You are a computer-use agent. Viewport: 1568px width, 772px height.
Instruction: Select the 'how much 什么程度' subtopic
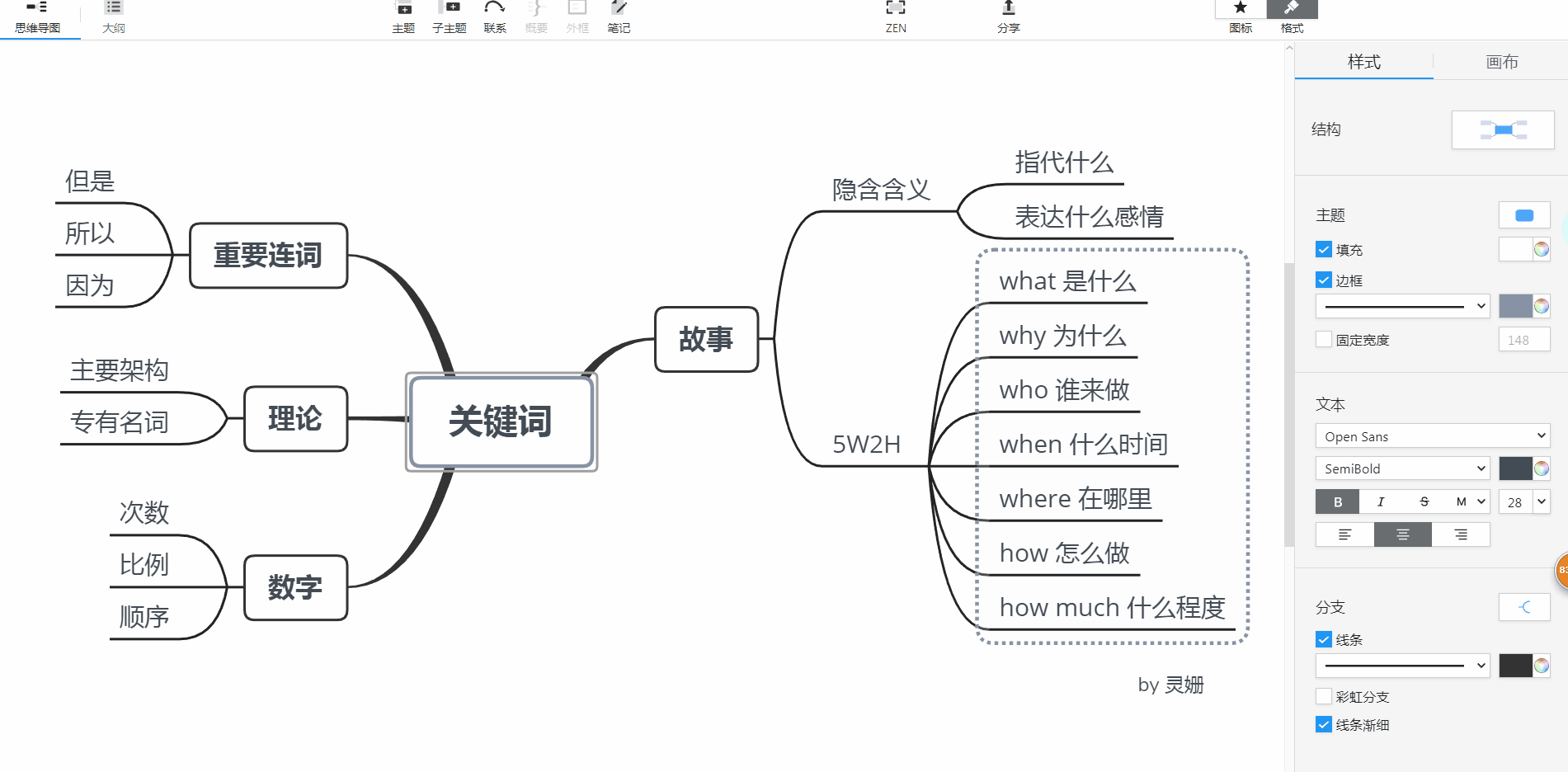click(x=1112, y=608)
